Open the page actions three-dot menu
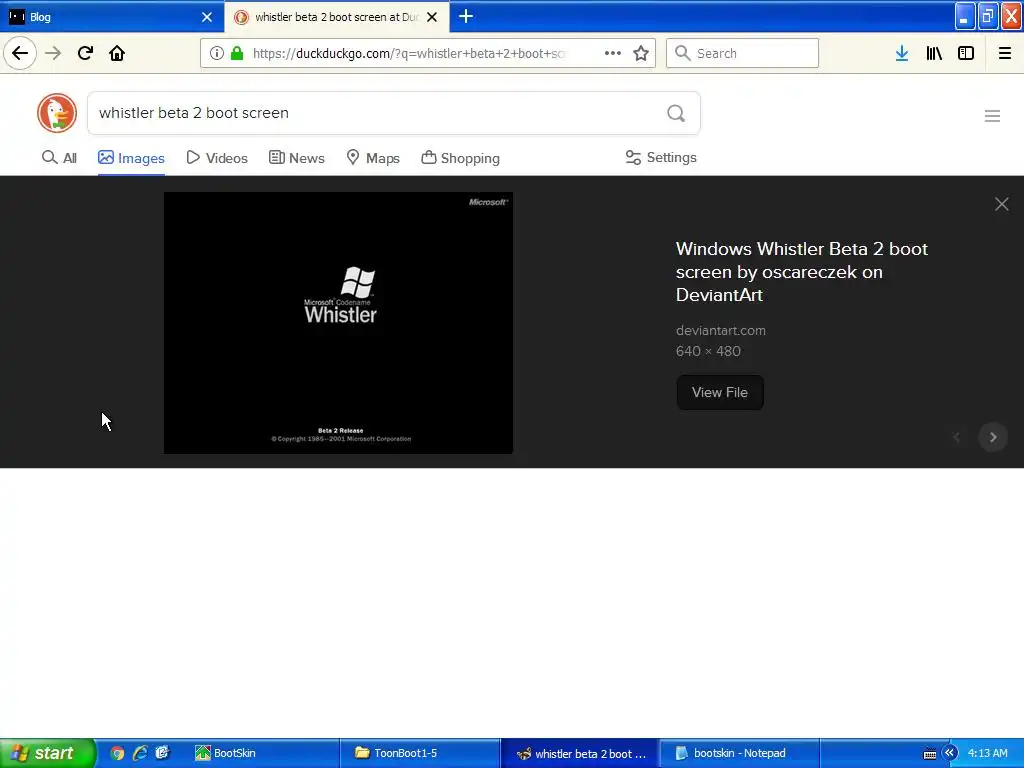 613,53
